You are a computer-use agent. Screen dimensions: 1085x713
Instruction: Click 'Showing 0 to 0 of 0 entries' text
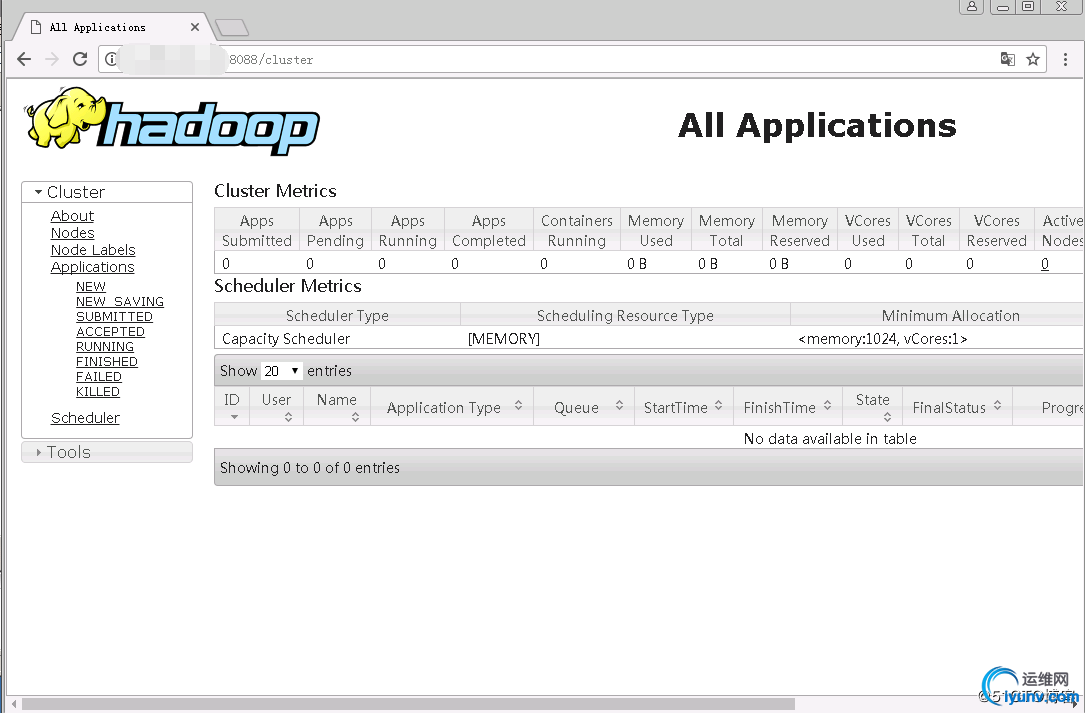(x=310, y=468)
